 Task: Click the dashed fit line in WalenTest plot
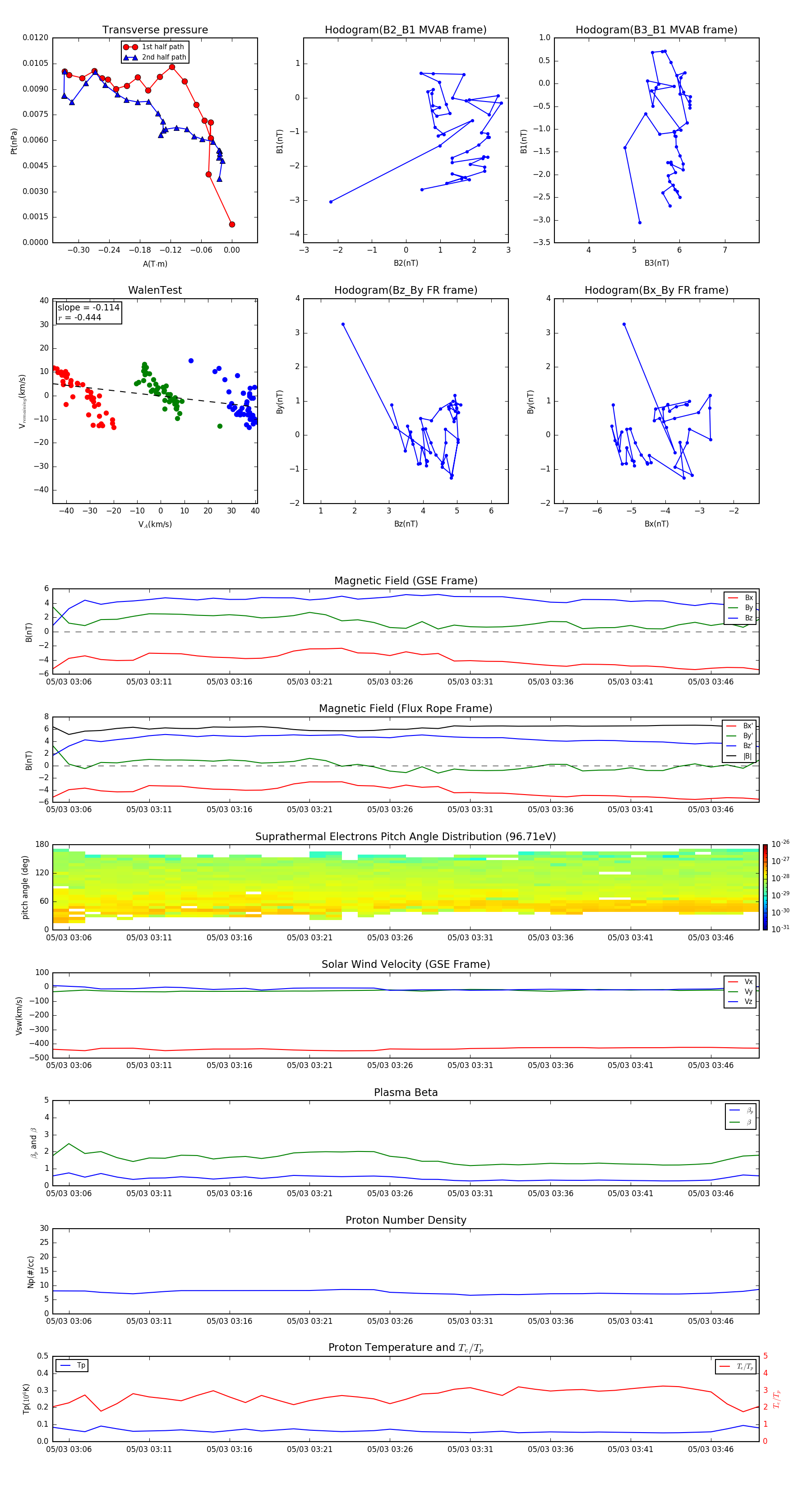pyautogui.click(x=155, y=395)
